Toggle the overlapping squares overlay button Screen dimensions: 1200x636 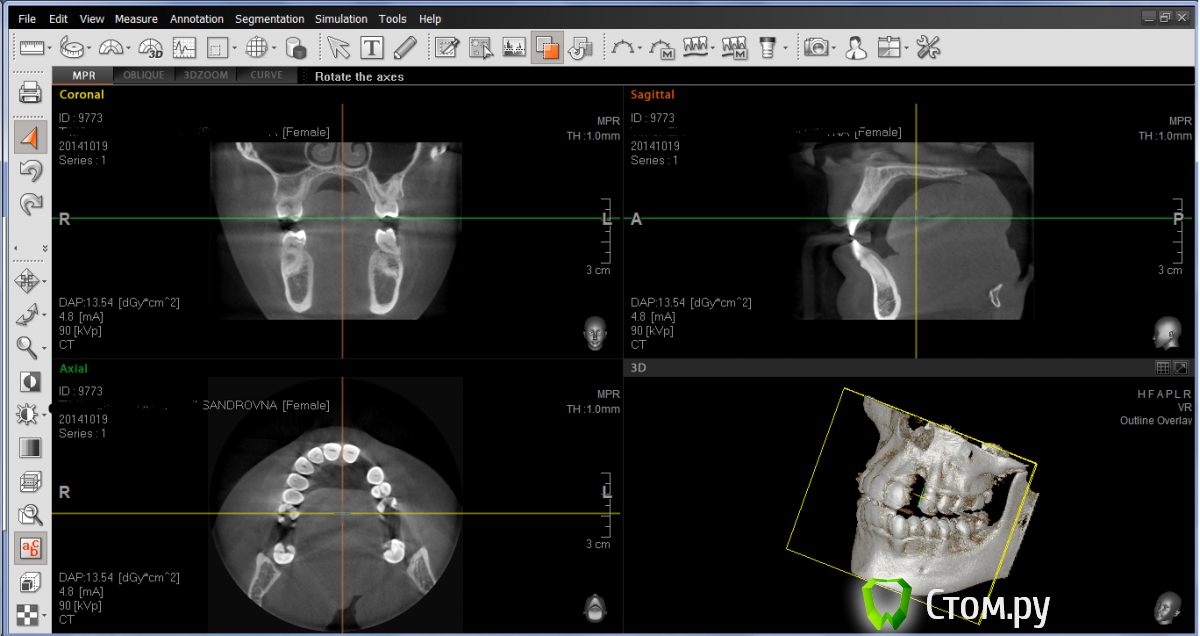click(547, 47)
